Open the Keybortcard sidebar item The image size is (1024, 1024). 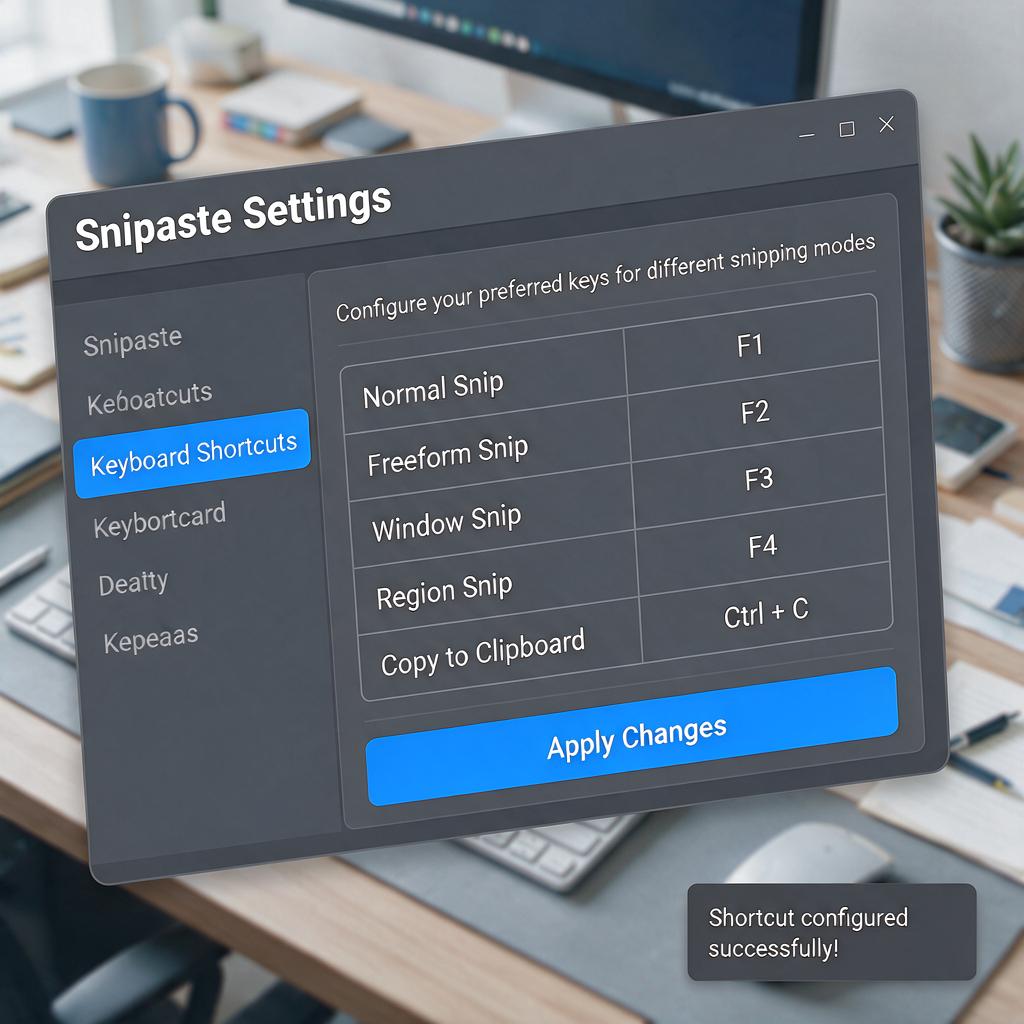click(x=159, y=520)
